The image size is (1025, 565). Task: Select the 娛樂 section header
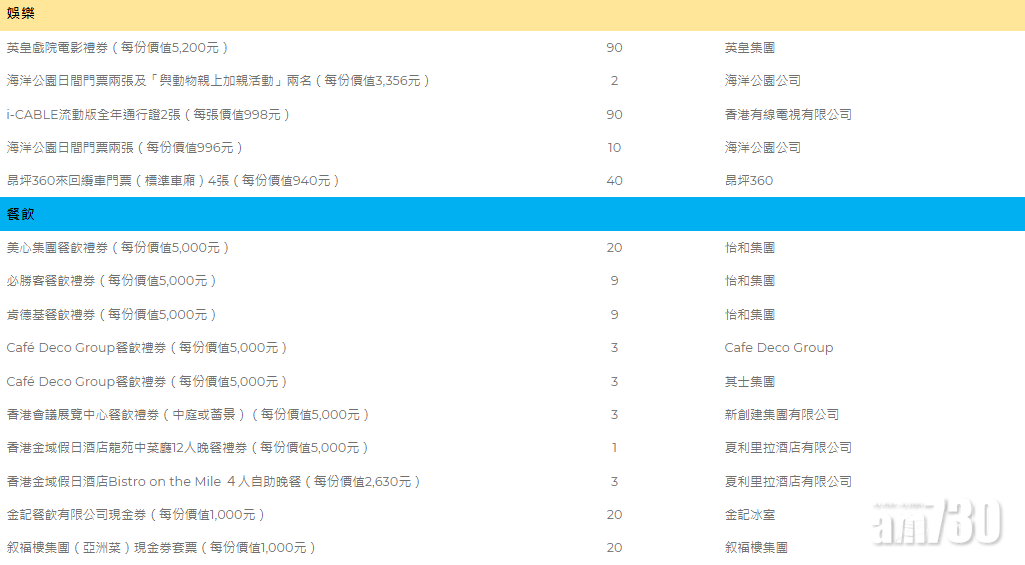pyautogui.click(x=21, y=14)
